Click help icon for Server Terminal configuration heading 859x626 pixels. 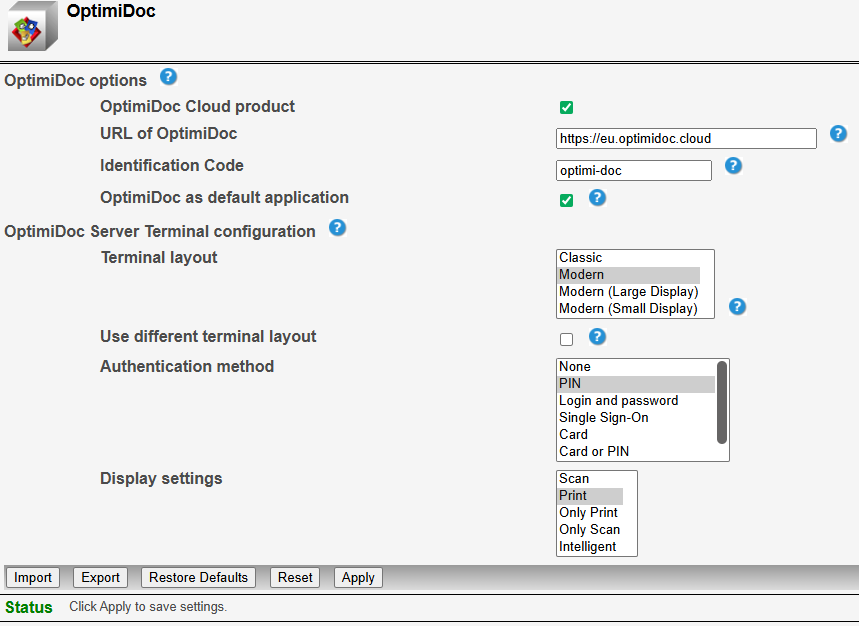337,228
